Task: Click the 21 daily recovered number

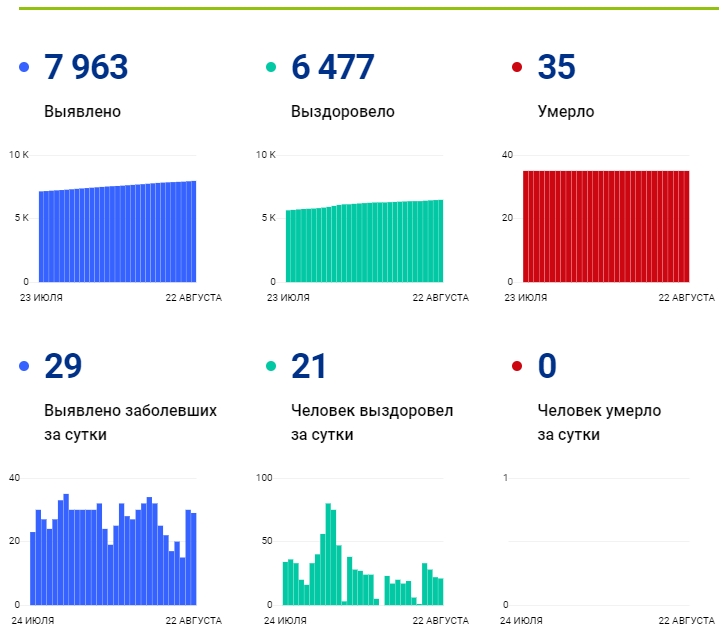Action: click(308, 366)
